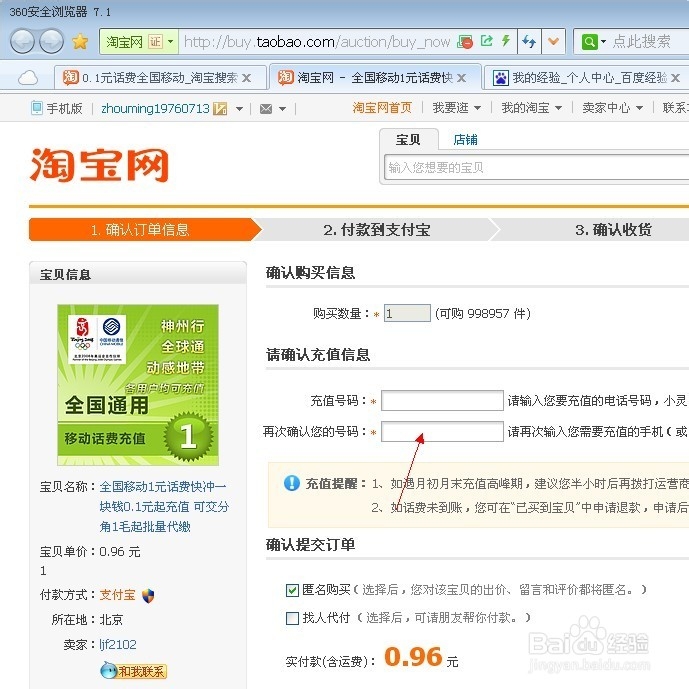The height and width of the screenshot is (689, 689).
Task: Close the 我的经验 百度经验 tab
Action: click(675, 78)
